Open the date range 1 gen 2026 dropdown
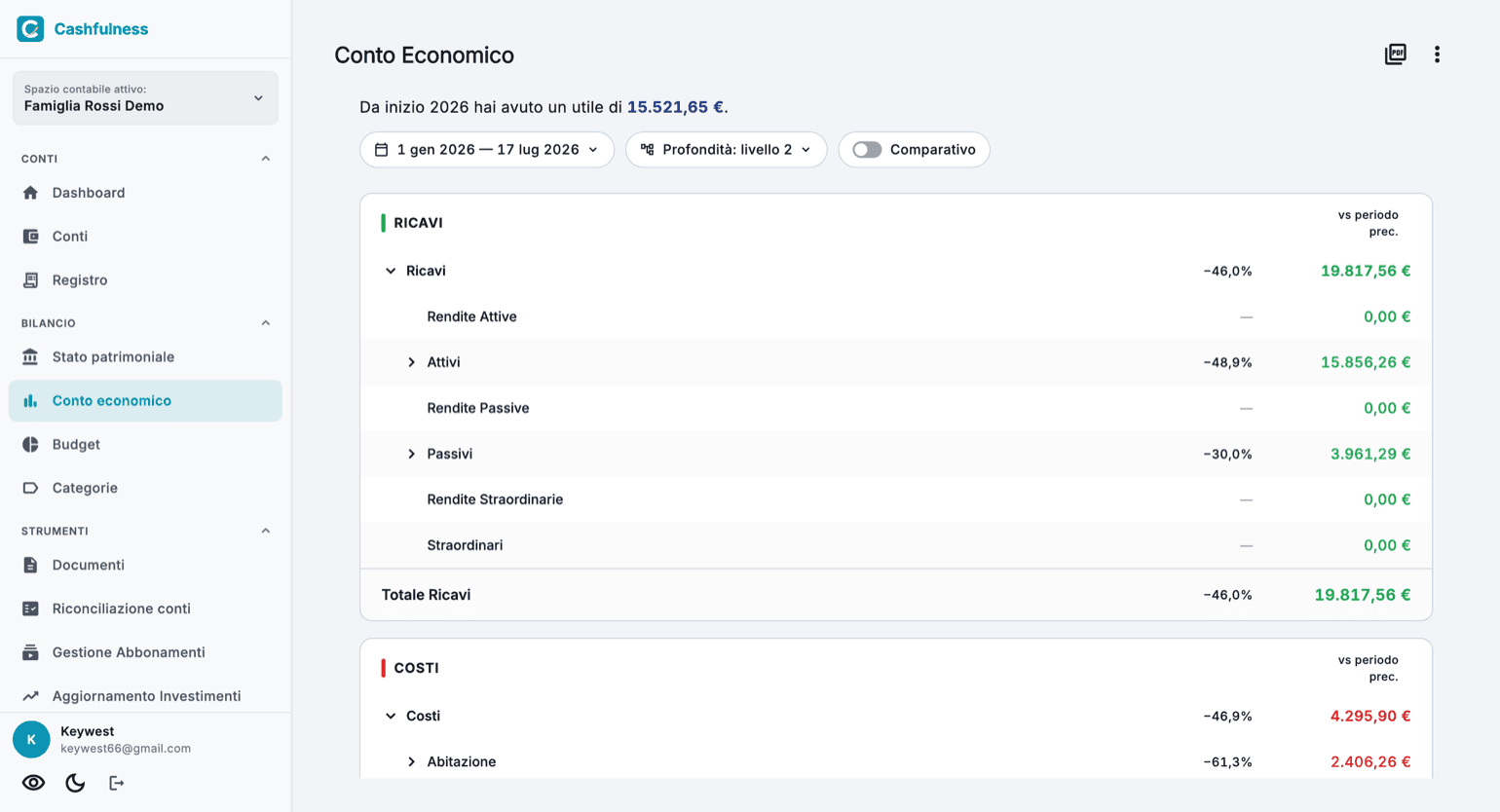This screenshot has width=1500, height=812. [487, 150]
